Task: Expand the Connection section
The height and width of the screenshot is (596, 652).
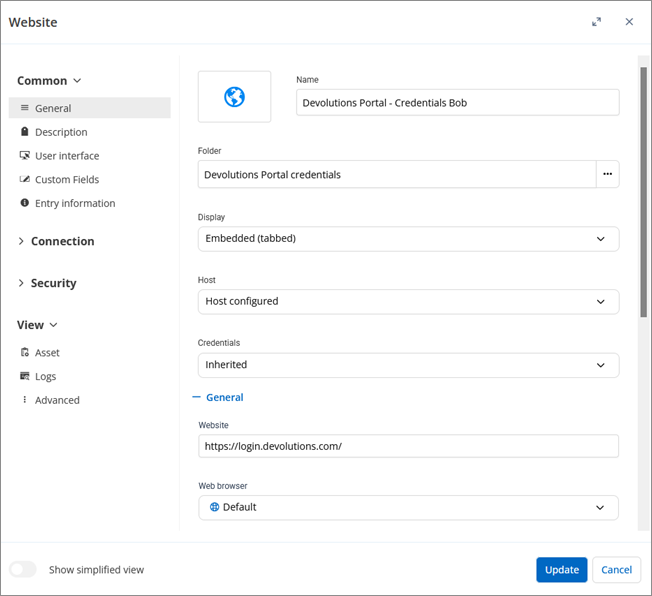Action: tap(56, 241)
